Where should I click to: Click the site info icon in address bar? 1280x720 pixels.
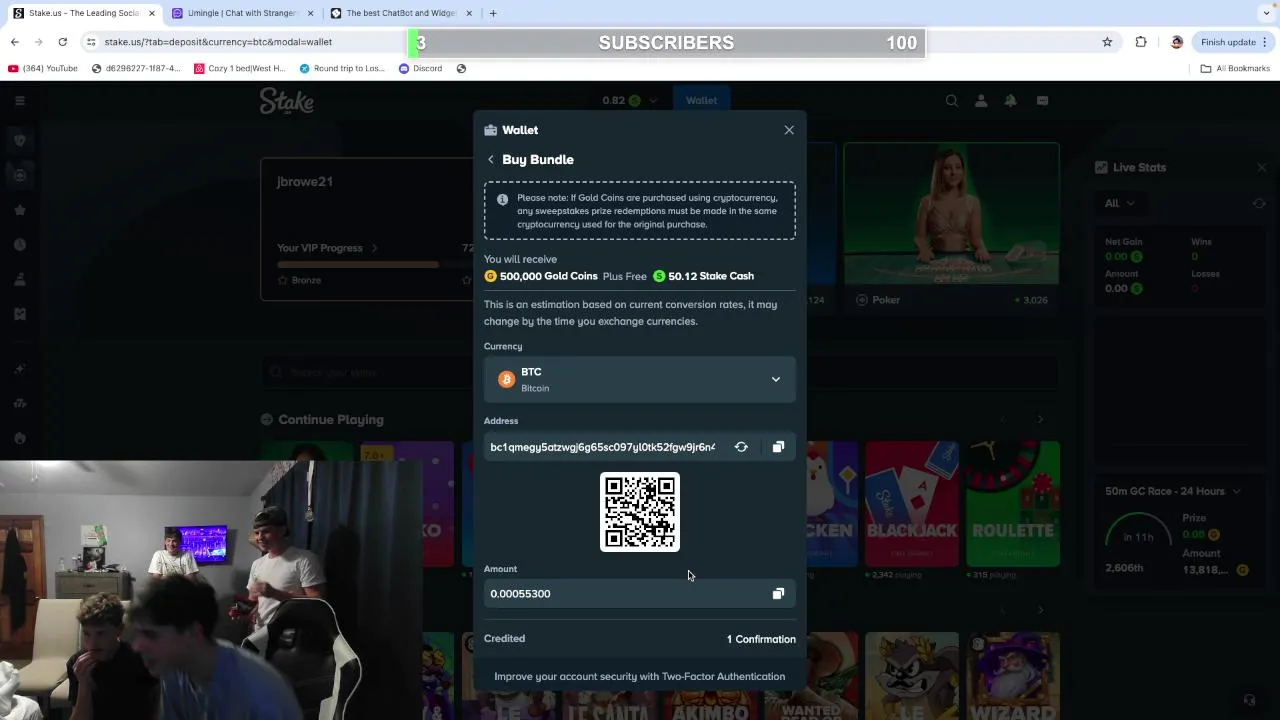[x=91, y=42]
